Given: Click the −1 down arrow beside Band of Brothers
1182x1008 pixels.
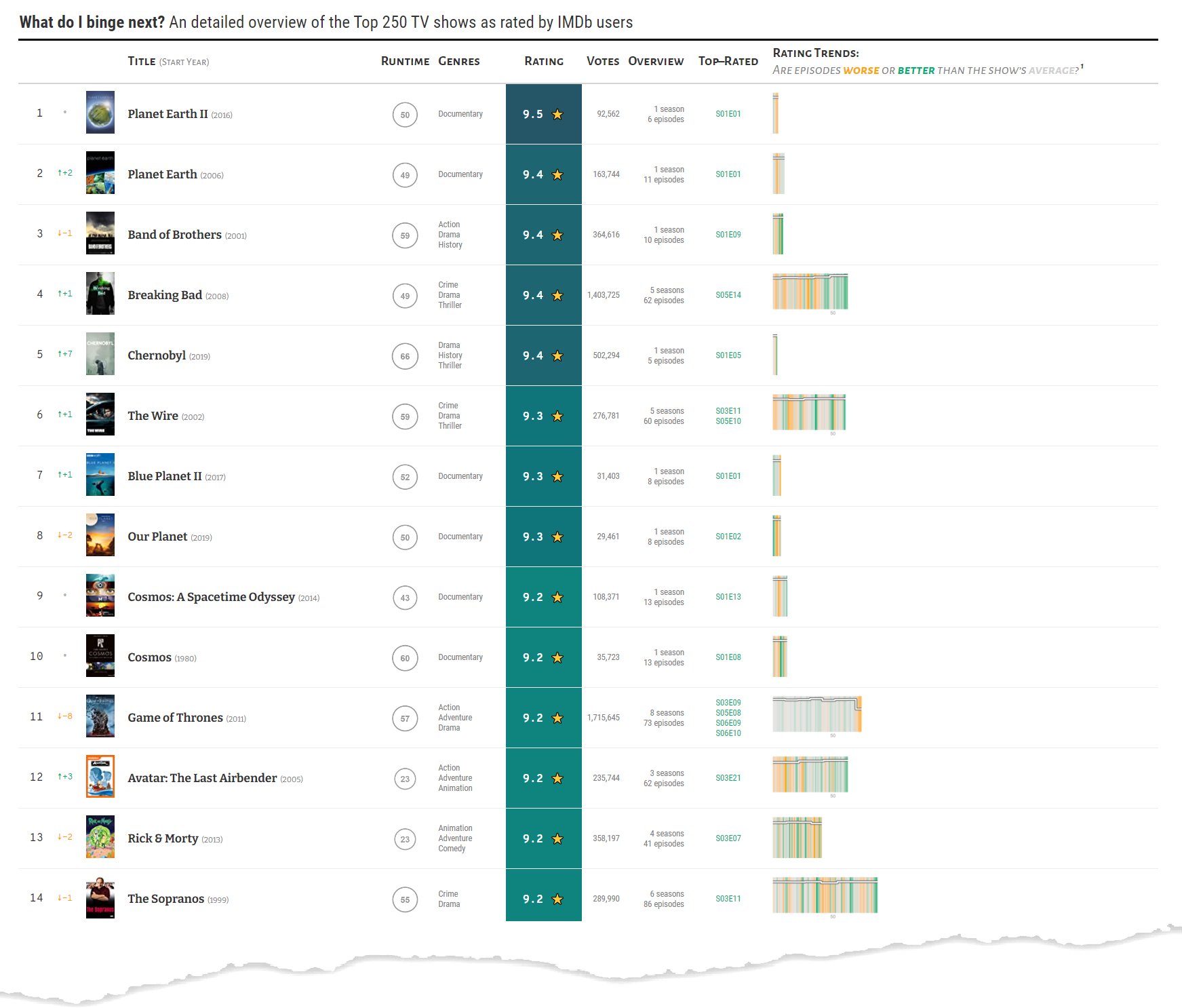Looking at the screenshot, I should pyautogui.click(x=64, y=233).
